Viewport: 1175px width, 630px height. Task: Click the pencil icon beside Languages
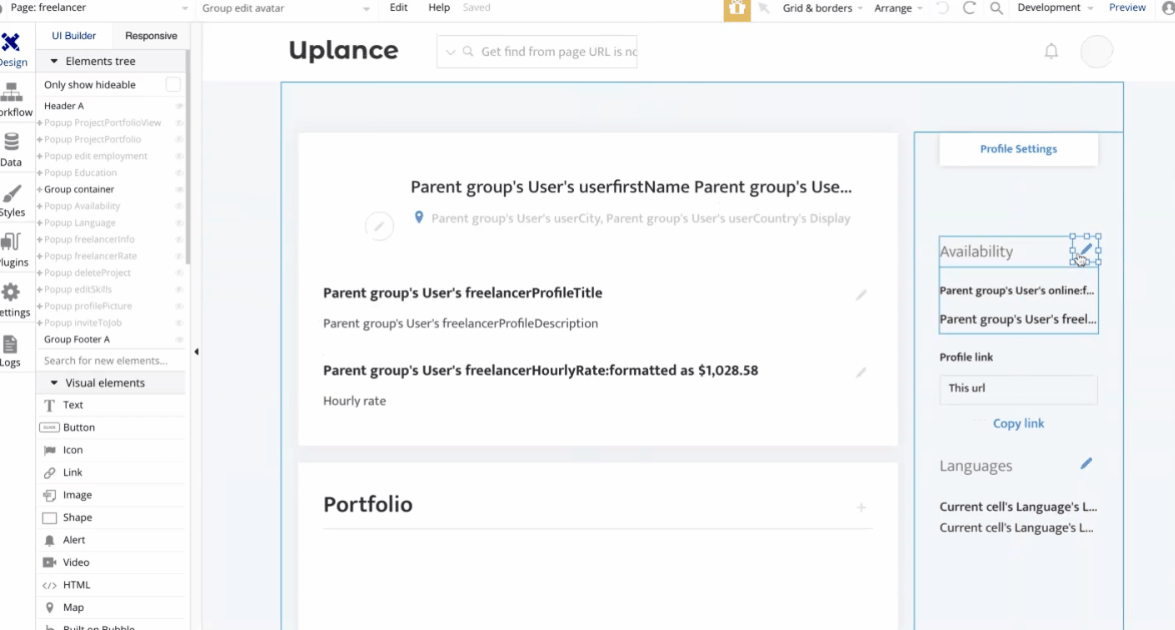1086,464
